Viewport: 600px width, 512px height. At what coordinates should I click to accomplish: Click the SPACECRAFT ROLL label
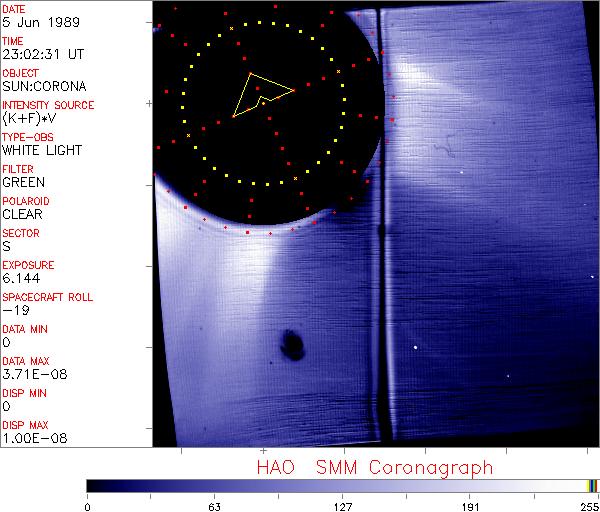(47, 297)
